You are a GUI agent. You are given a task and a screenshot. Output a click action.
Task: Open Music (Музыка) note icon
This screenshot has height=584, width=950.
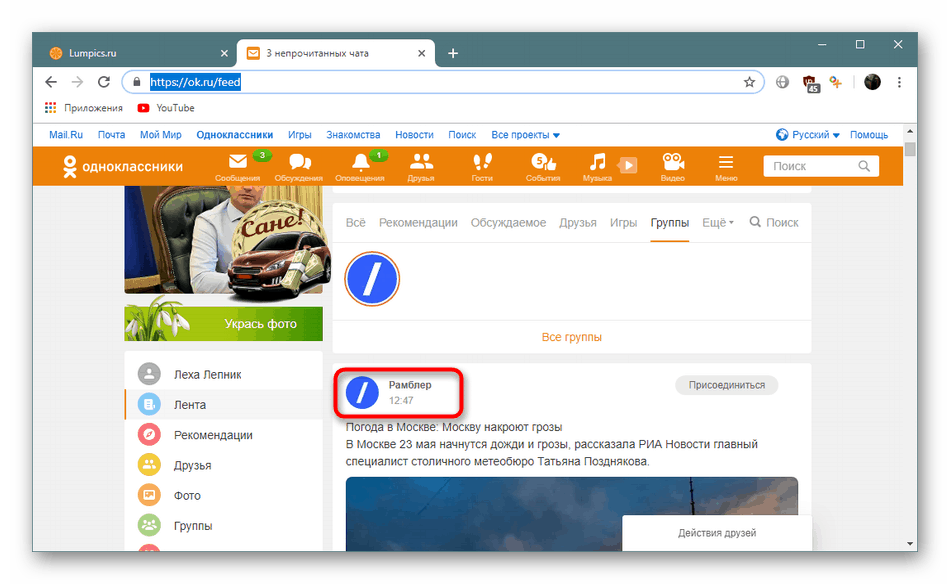point(597,162)
